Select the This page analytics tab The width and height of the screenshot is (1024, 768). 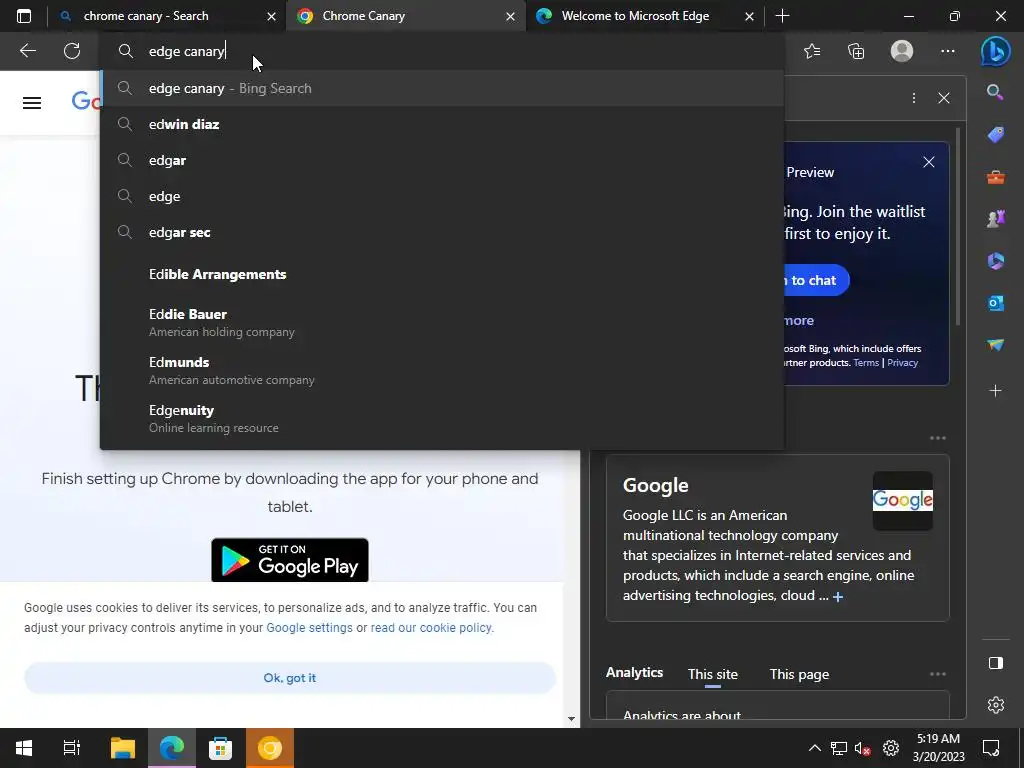click(x=799, y=675)
